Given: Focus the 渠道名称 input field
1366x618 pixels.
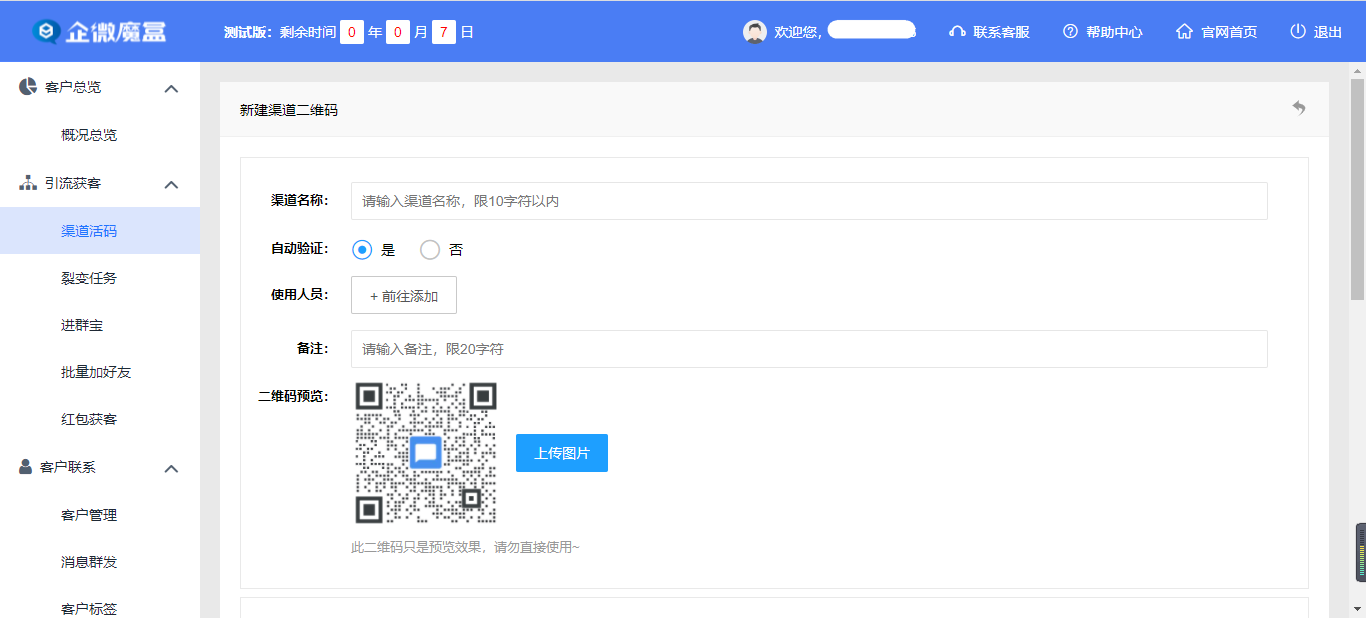Looking at the screenshot, I should coord(809,201).
